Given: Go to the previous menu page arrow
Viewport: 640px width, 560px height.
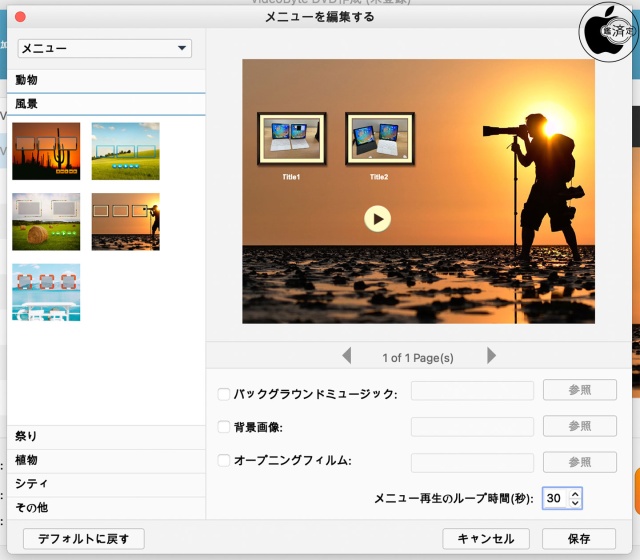Looking at the screenshot, I should click(346, 356).
